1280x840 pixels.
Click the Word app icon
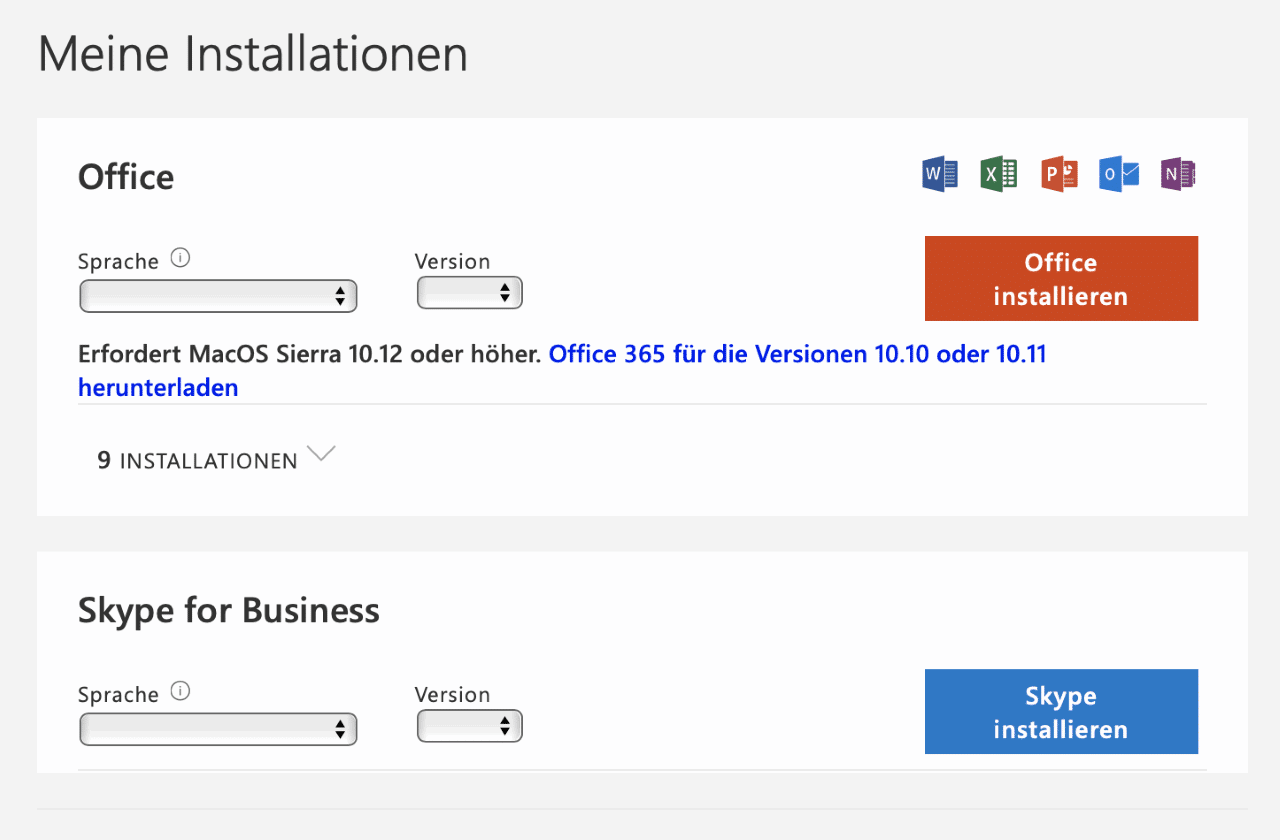(939, 175)
